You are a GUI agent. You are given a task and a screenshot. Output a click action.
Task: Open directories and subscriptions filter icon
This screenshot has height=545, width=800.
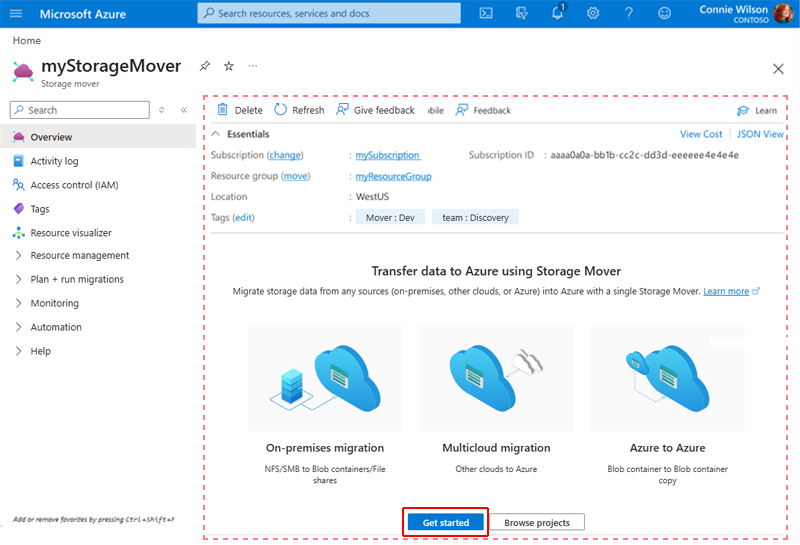coord(521,13)
